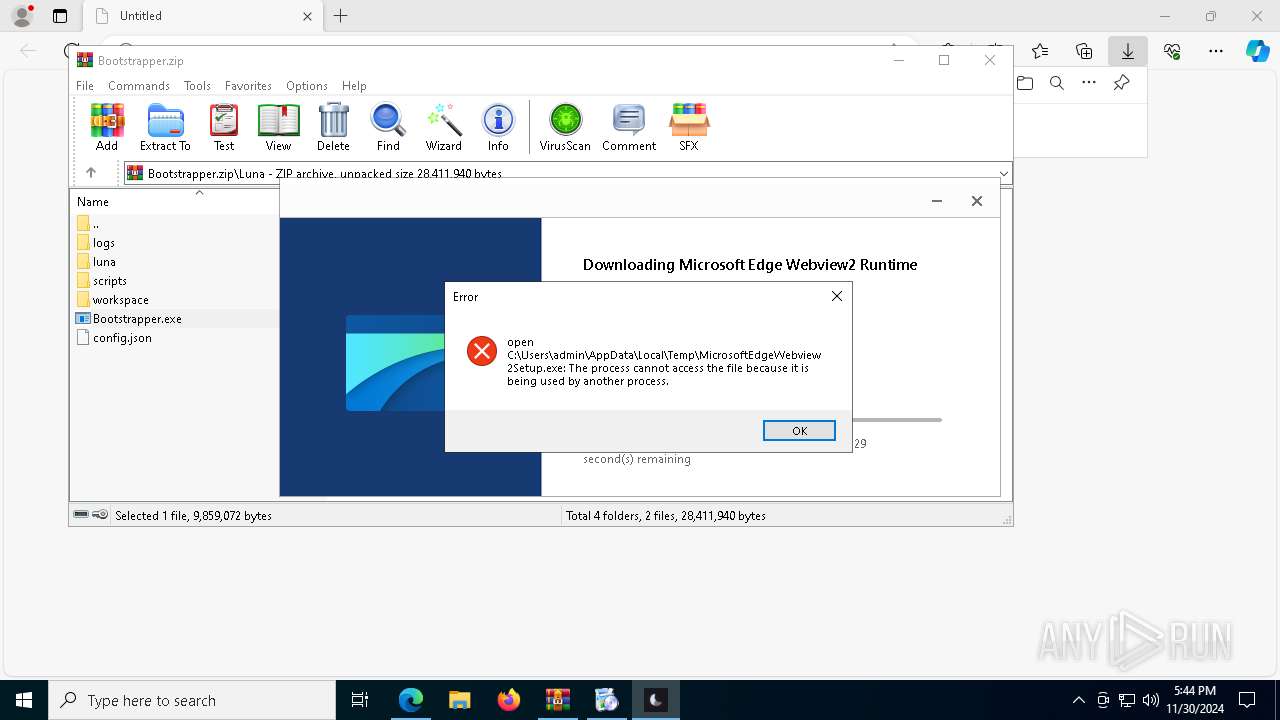The width and height of the screenshot is (1280, 720).
Task: Click the Delete trash icon
Action: [x=333, y=127]
